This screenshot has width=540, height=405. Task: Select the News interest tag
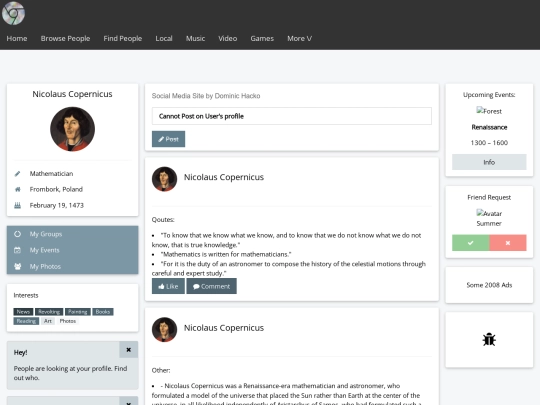(23, 312)
